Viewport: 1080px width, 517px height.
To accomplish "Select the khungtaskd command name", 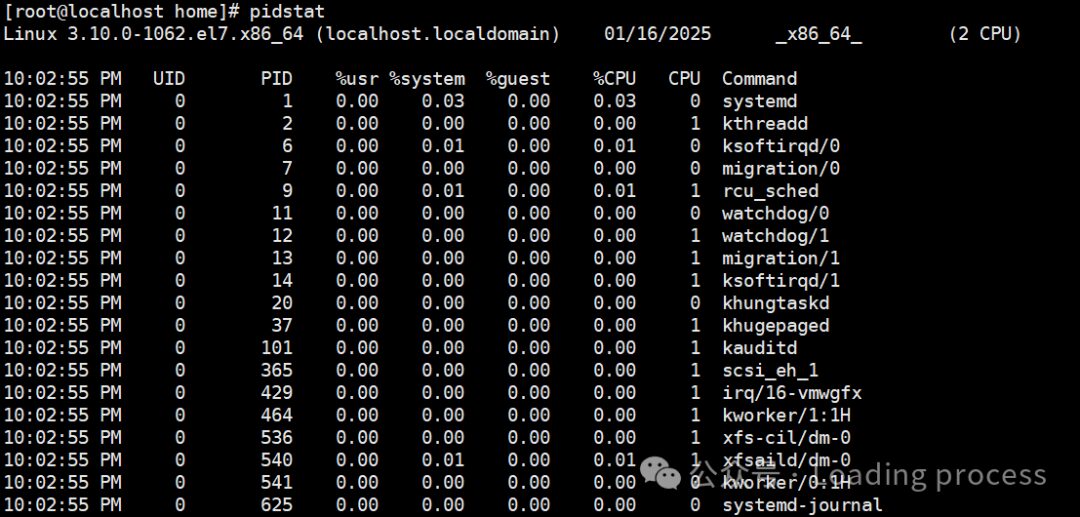I will [x=776, y=303].
